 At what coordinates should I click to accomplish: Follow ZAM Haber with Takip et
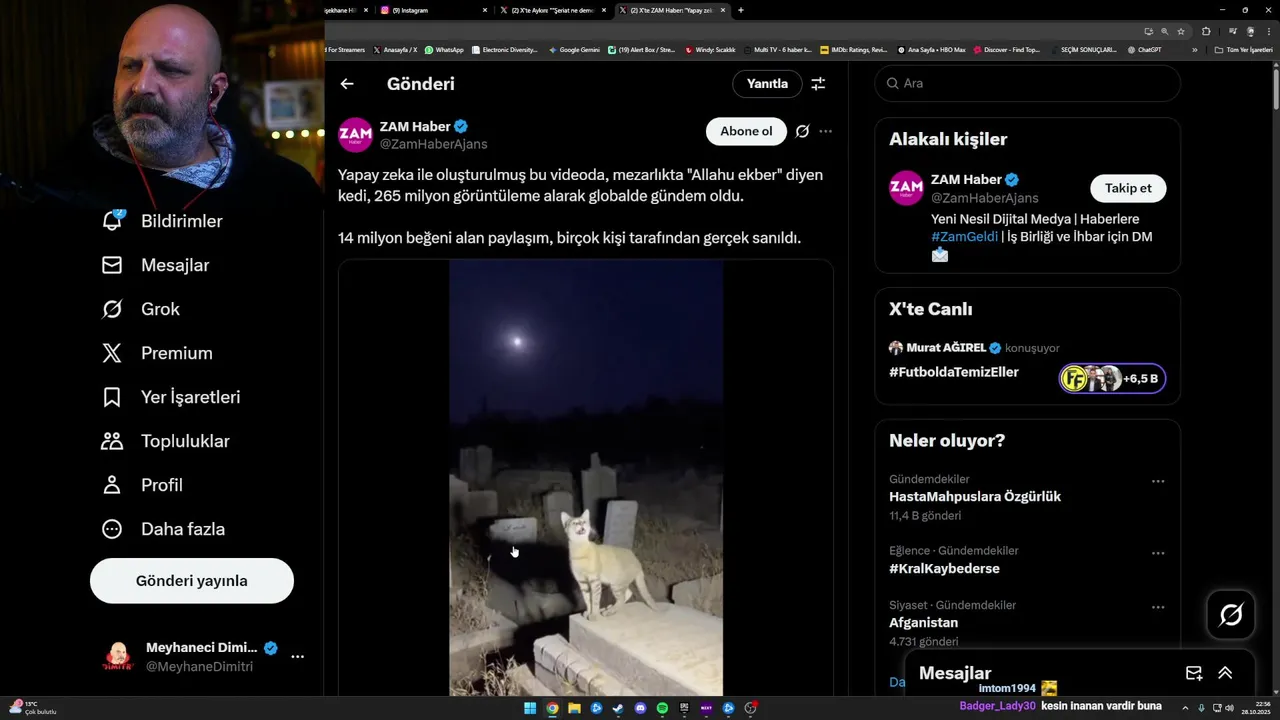[x=1128, y=188]
